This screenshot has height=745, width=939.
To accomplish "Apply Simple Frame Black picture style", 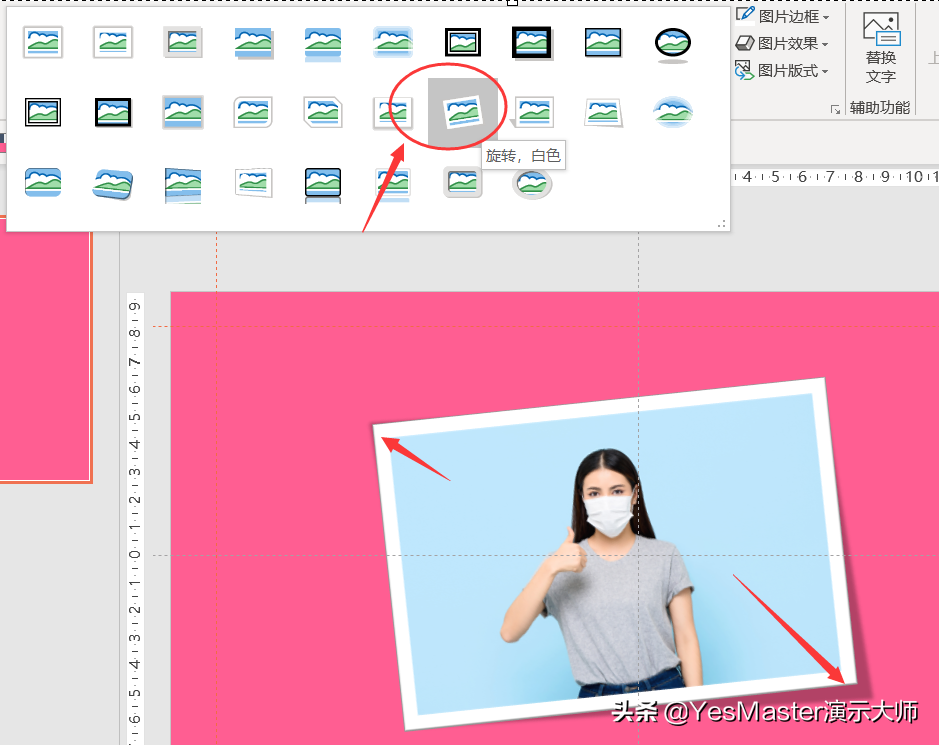I will coord(603,43).
